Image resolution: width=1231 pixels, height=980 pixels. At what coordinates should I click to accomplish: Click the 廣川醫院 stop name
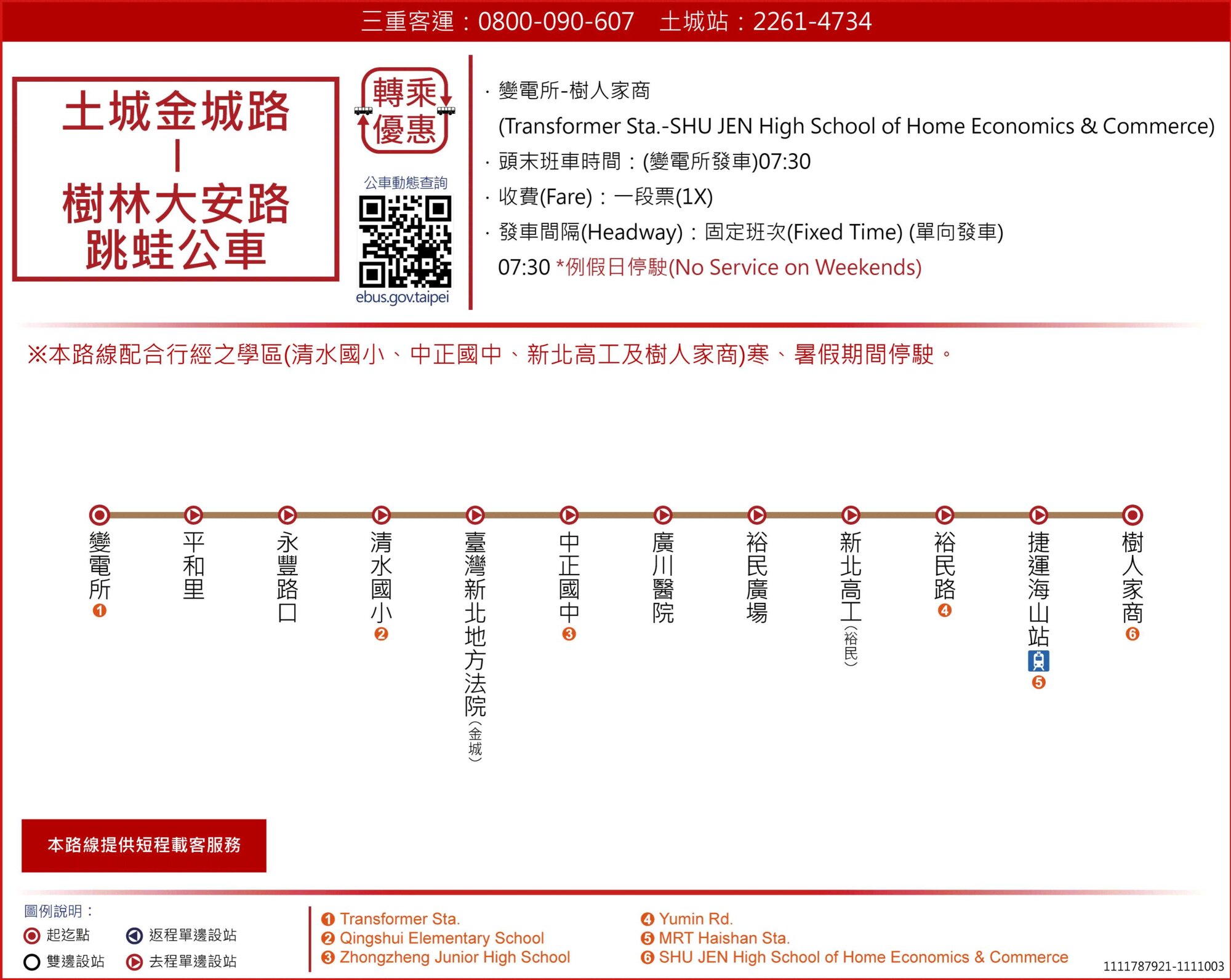(663, 577)
